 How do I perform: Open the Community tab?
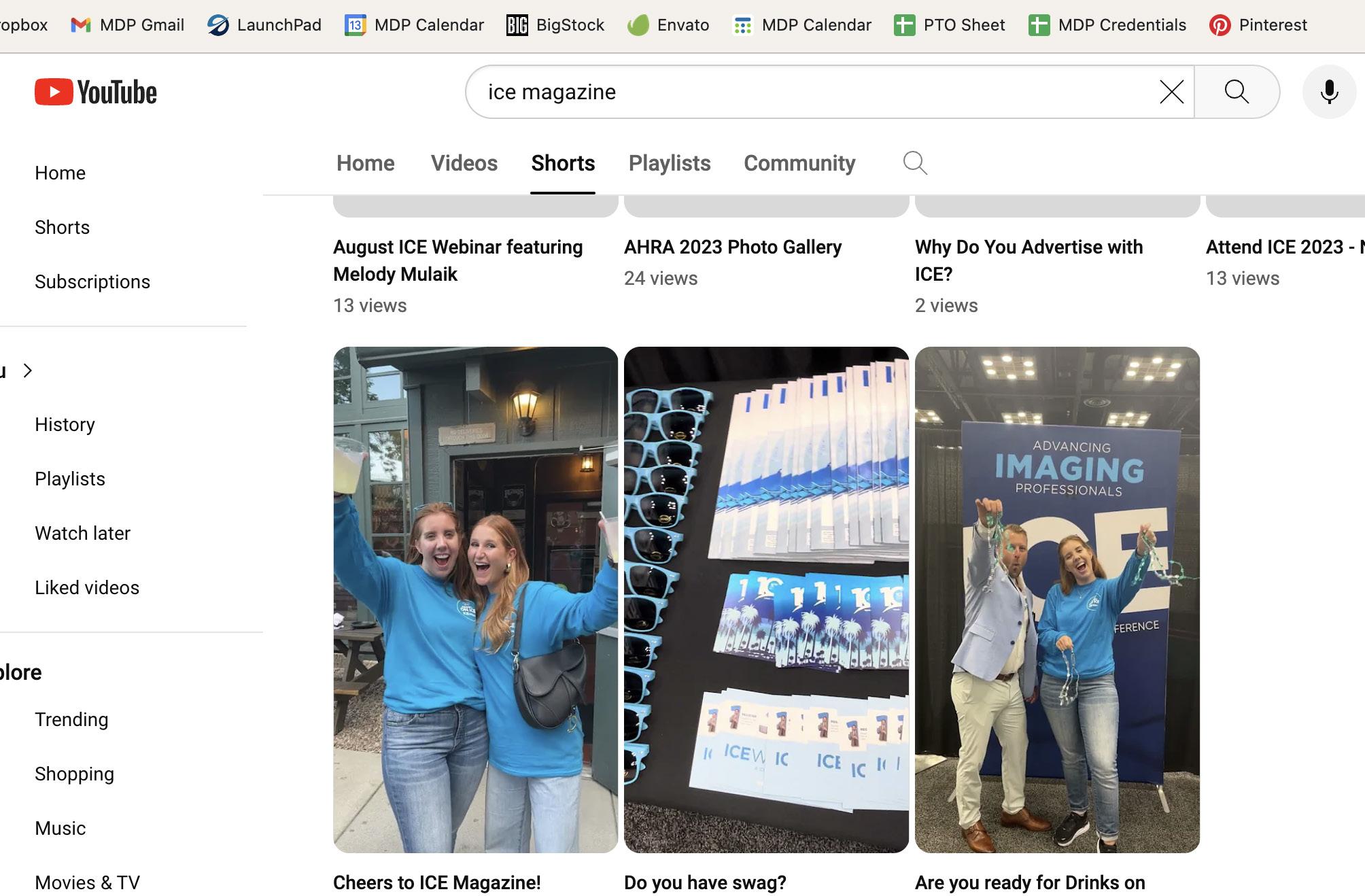pos(799,163)
